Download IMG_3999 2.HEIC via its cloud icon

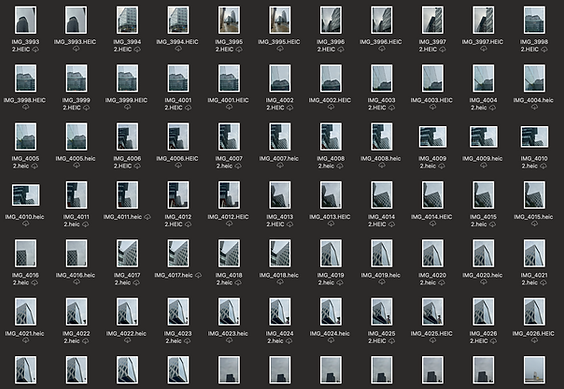(x=86, y=108)
